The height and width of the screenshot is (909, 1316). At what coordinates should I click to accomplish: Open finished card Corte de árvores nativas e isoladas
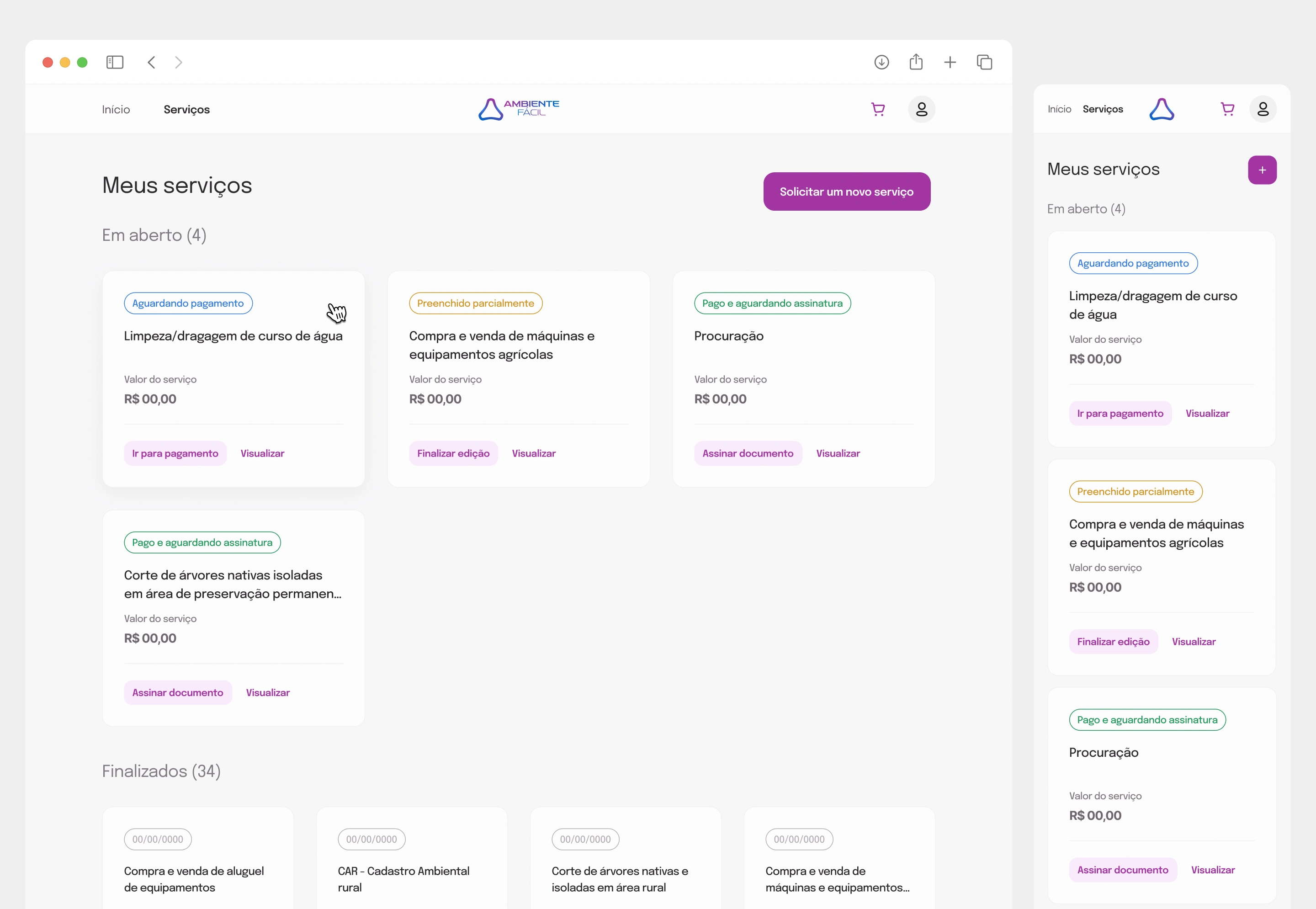click(x=625, y=858)
